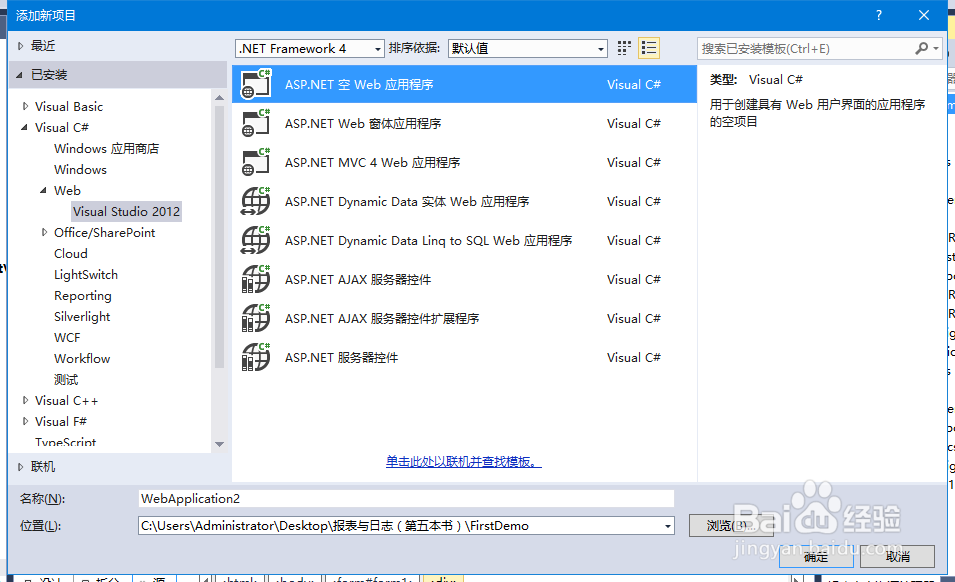Toggle the list view display mode
The width and height of the screenshot is (955, 582).
coord(646,47)
